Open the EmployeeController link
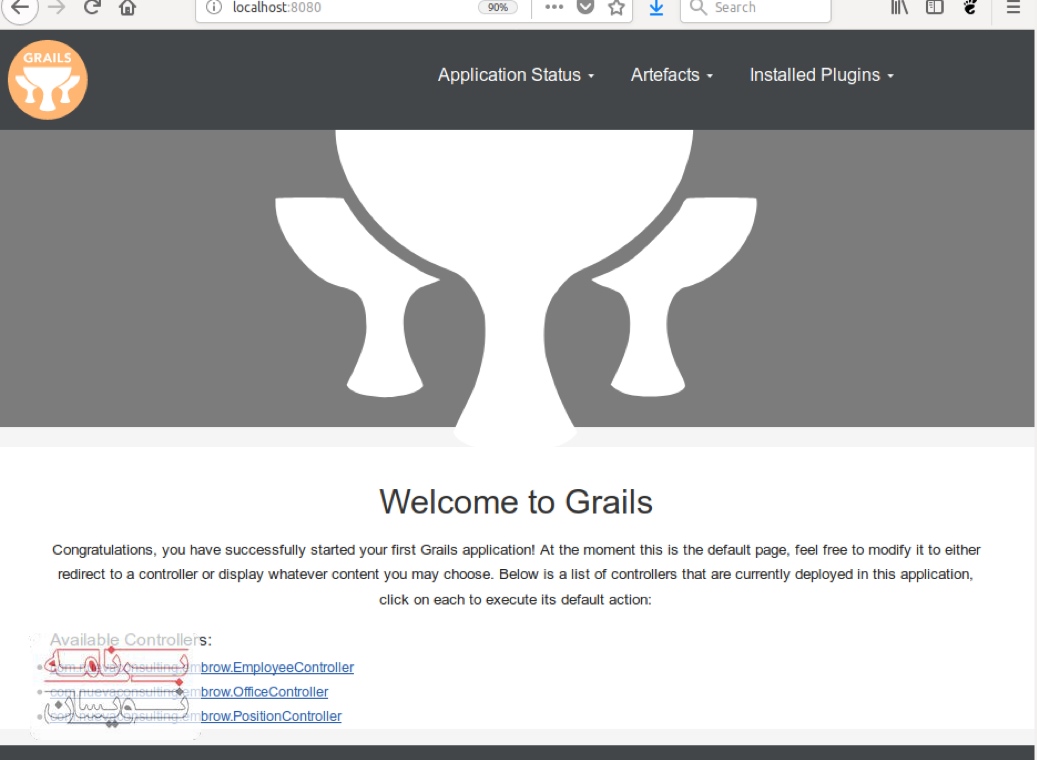The image size is (1037, 760). 277,668
